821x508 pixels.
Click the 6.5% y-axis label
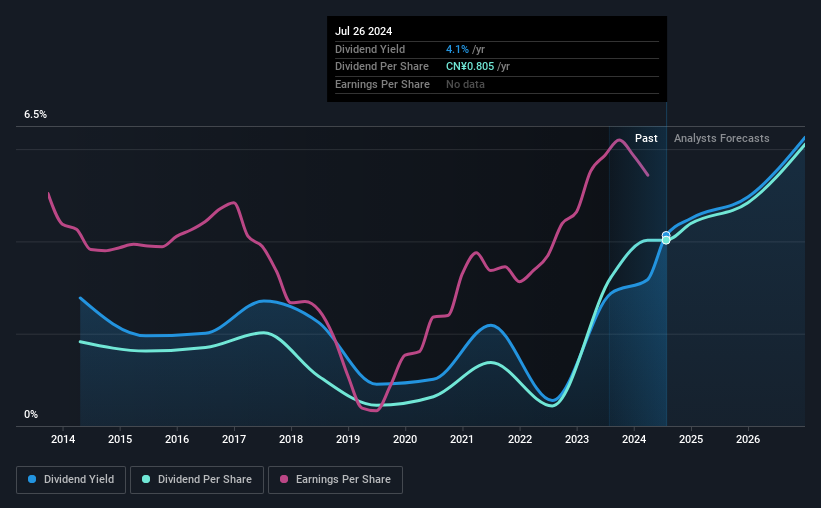click(36, 115)
